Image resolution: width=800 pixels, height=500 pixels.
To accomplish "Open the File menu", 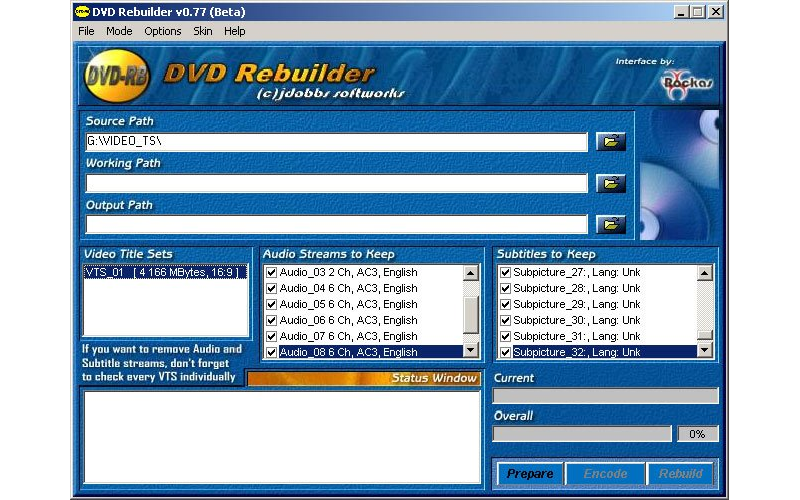I will point(86,31).
